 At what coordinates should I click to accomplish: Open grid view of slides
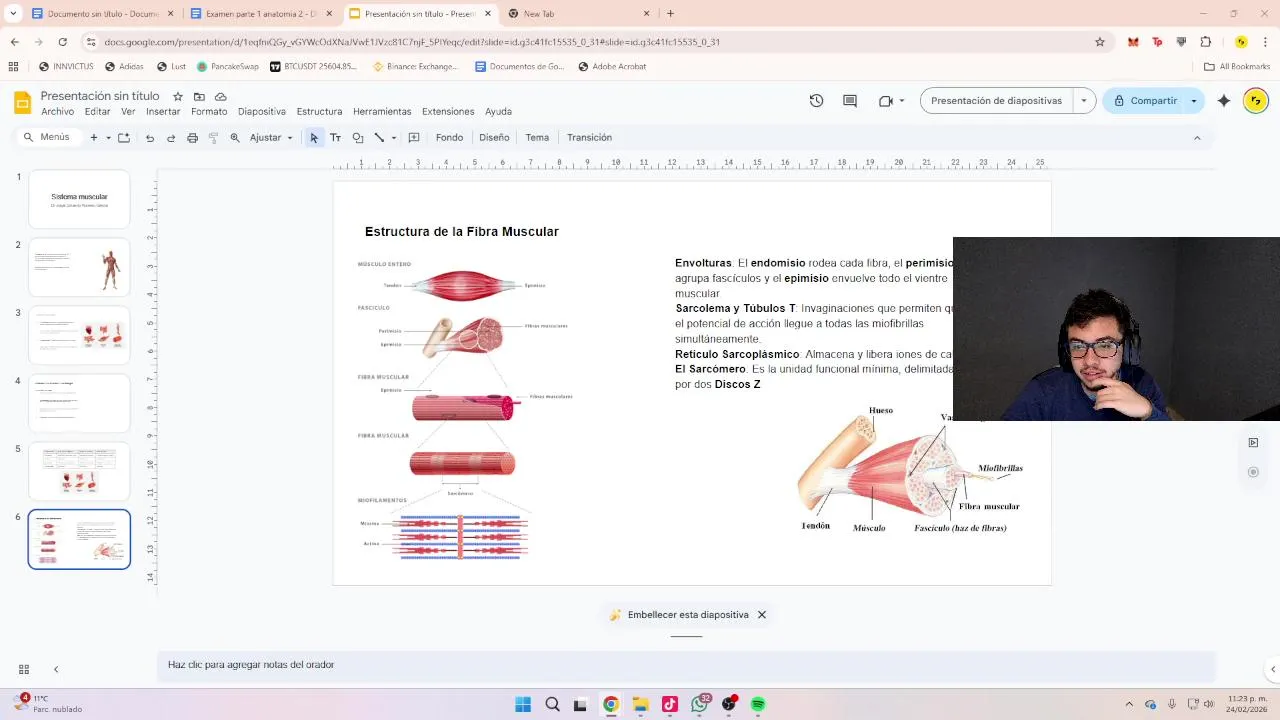24,669
